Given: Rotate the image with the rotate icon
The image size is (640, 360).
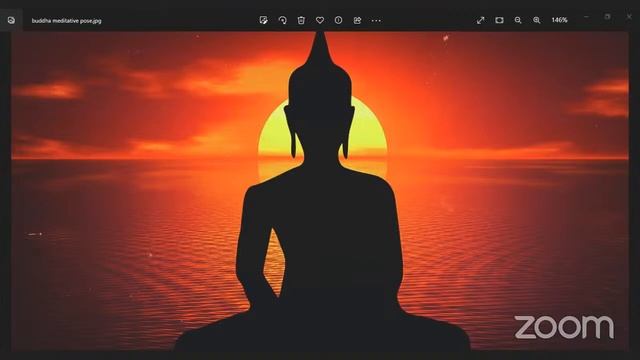Looking at the screenshot, I should (x=282, y=20).
